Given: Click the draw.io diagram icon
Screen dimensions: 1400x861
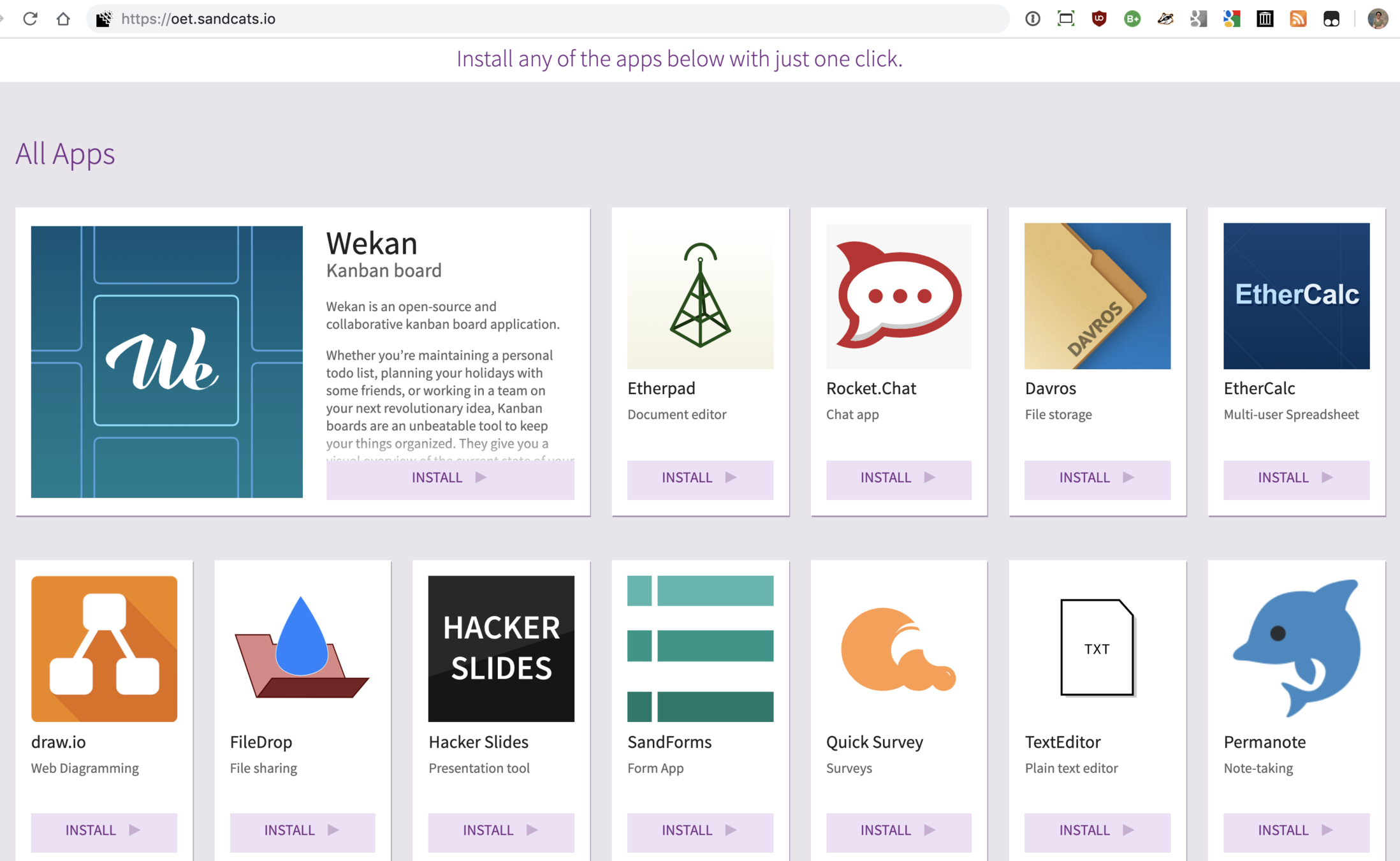Looking at the screenshot, I should click(x=104, y=649).
